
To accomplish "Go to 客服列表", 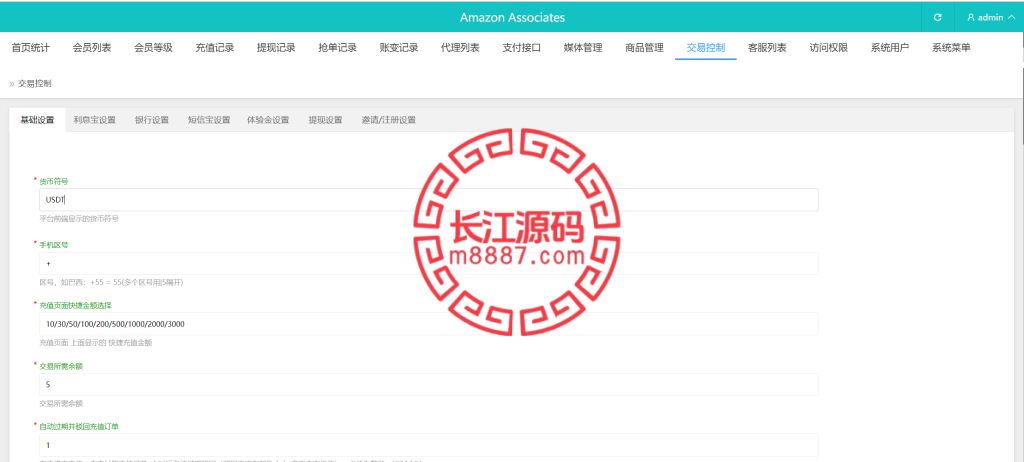I will 767,48.
